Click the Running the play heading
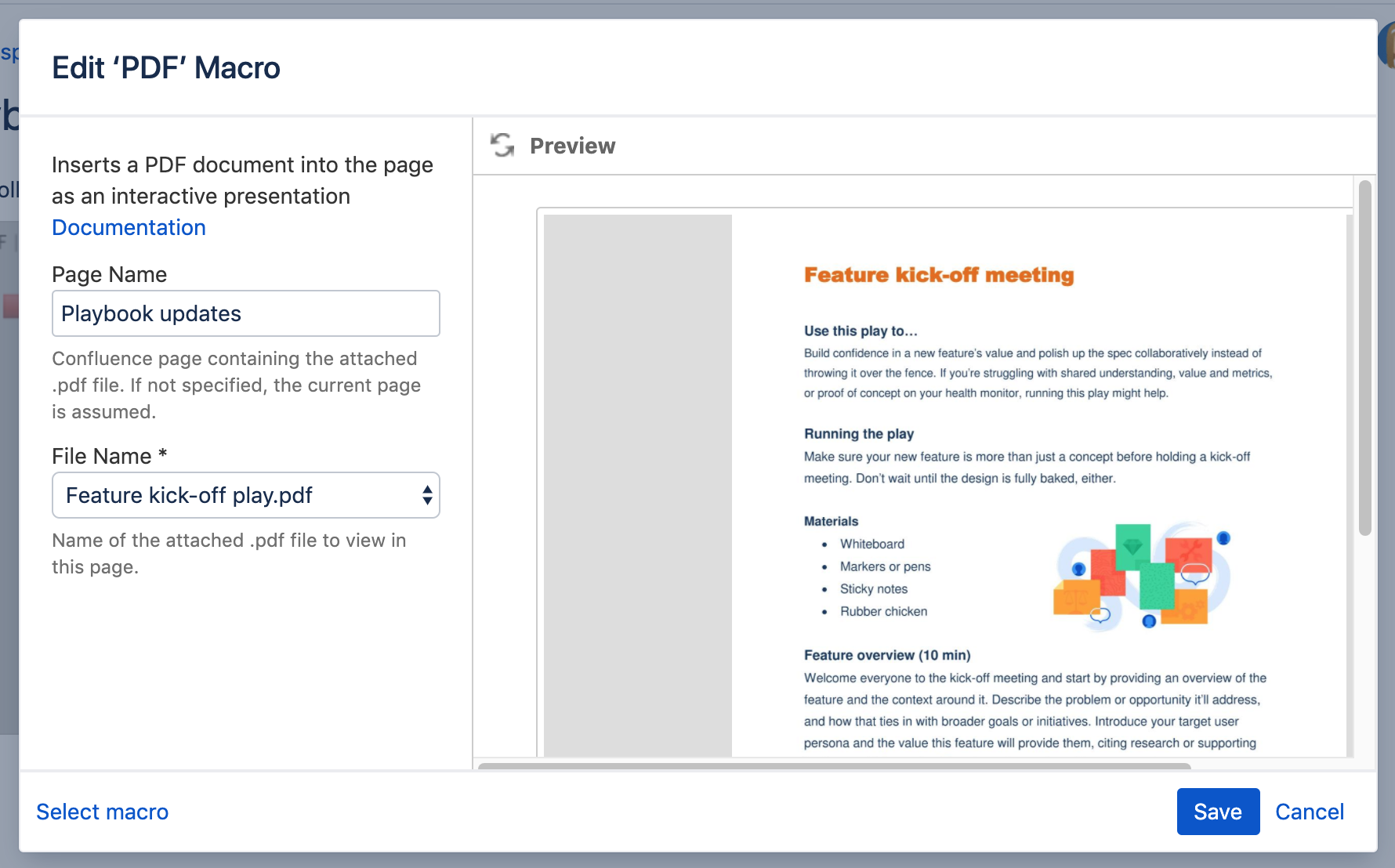The image size is (1395, 868). 858,434
